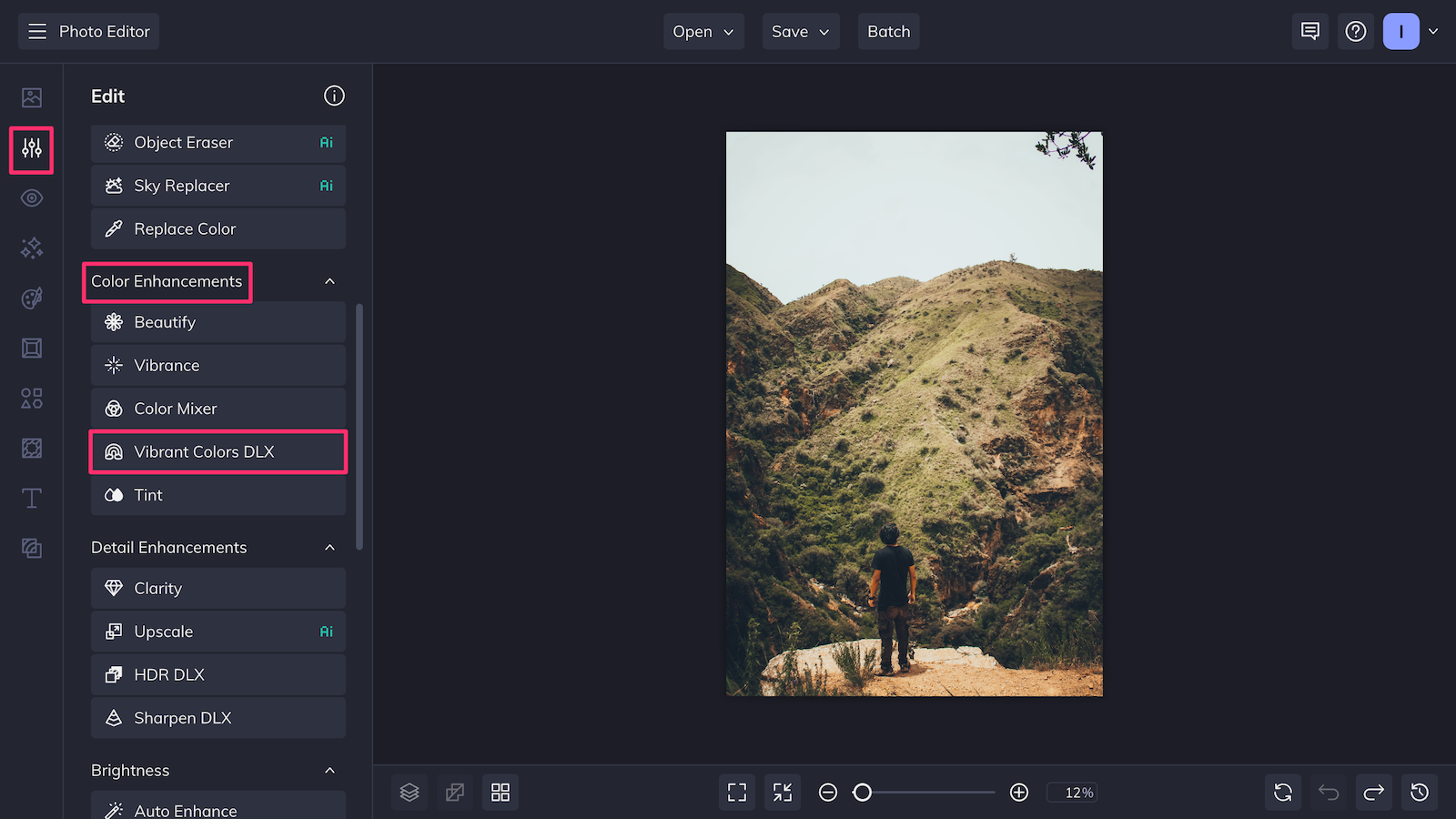1456x819 pixels.
Task: Select the Artsy palette tool
Action: point(31,298)
